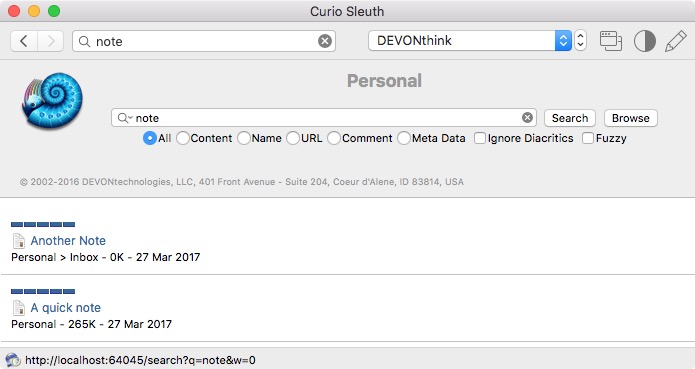Screen dimensions: 695x369
Task: Click the Browse button
Action: pos(631,118)
